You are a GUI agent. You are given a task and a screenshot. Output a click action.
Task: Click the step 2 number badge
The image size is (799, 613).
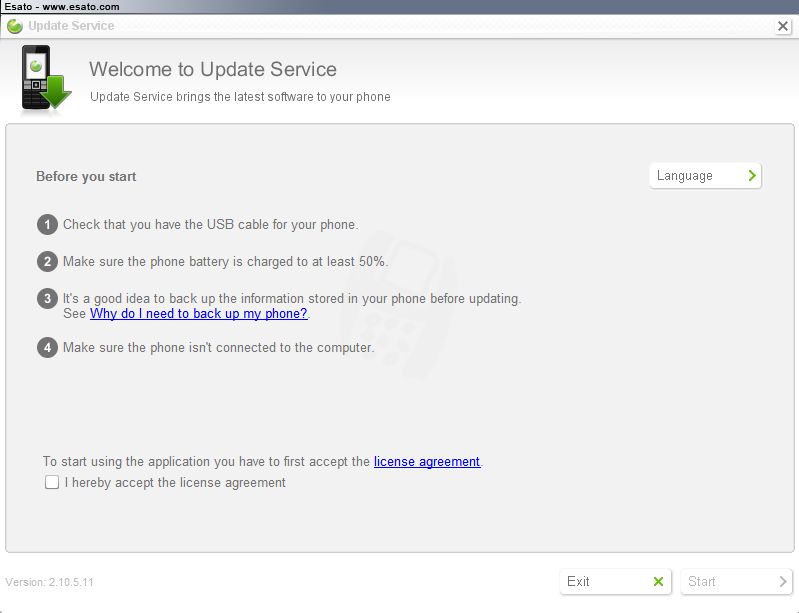(47, 261)
